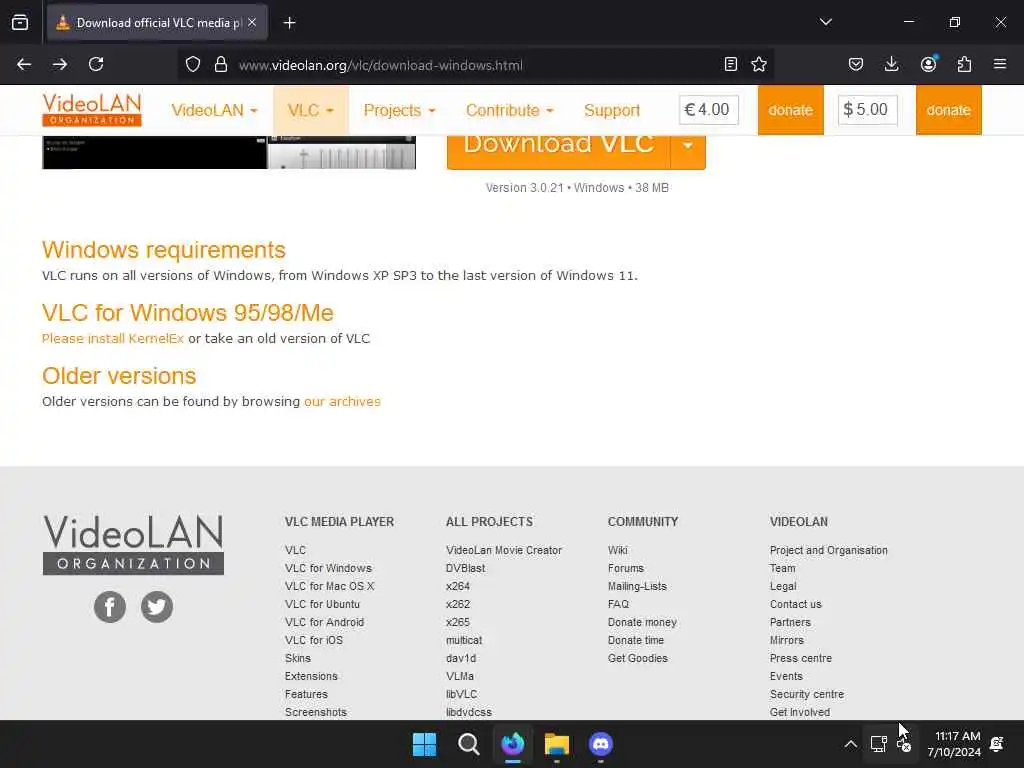Open the Press centre footer link
Image resolution: width=1024 pixels, height=768 pixels.
tap(801, 658)
